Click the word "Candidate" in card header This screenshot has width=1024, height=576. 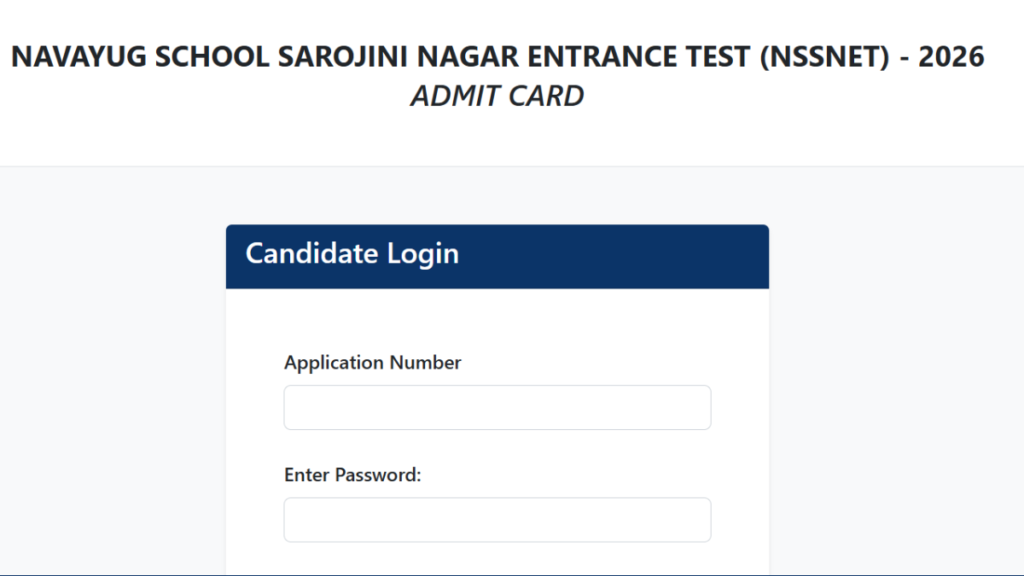(312, 254)
